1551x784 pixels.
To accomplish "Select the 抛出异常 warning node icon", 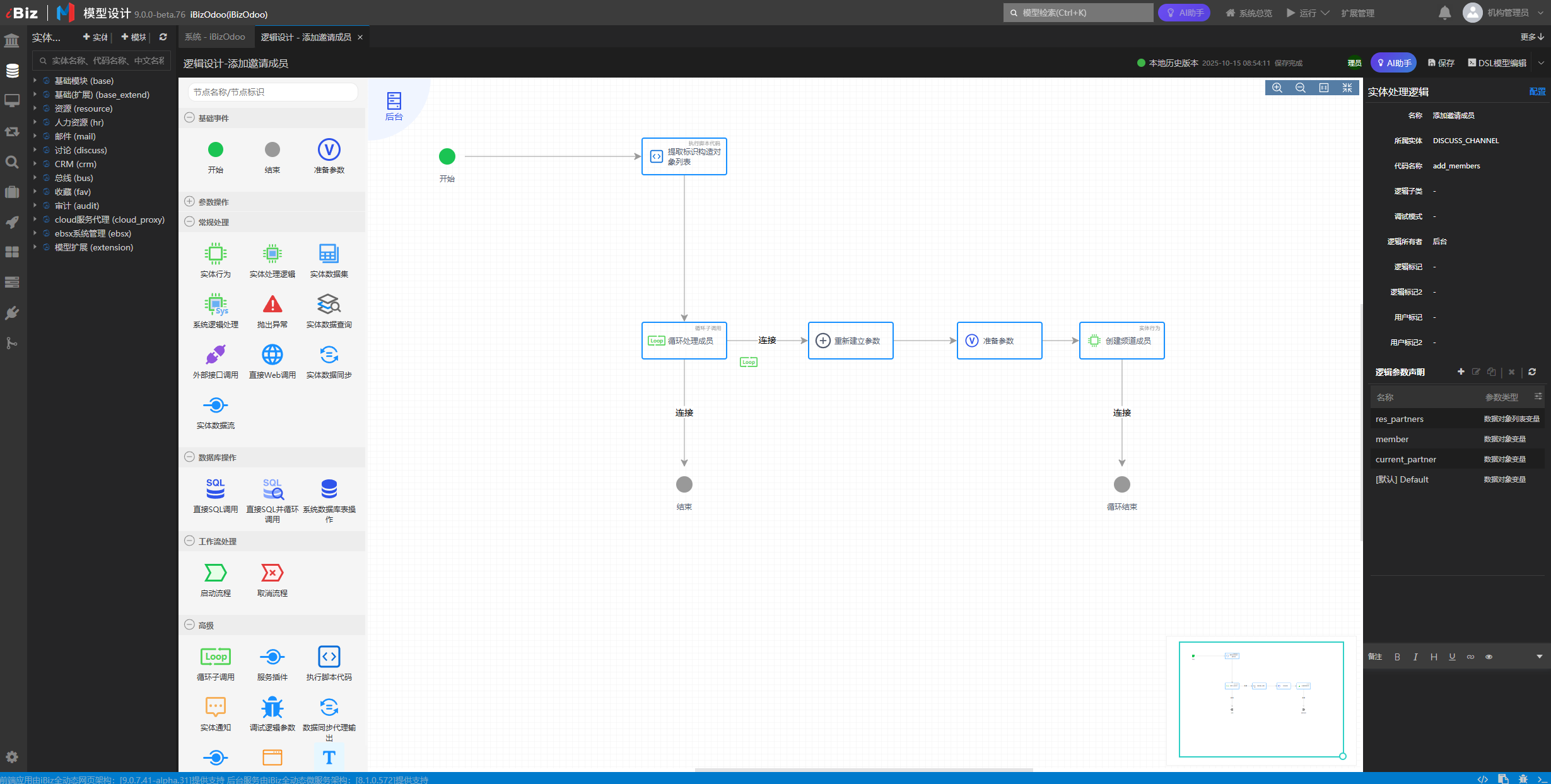I will 272,305.
